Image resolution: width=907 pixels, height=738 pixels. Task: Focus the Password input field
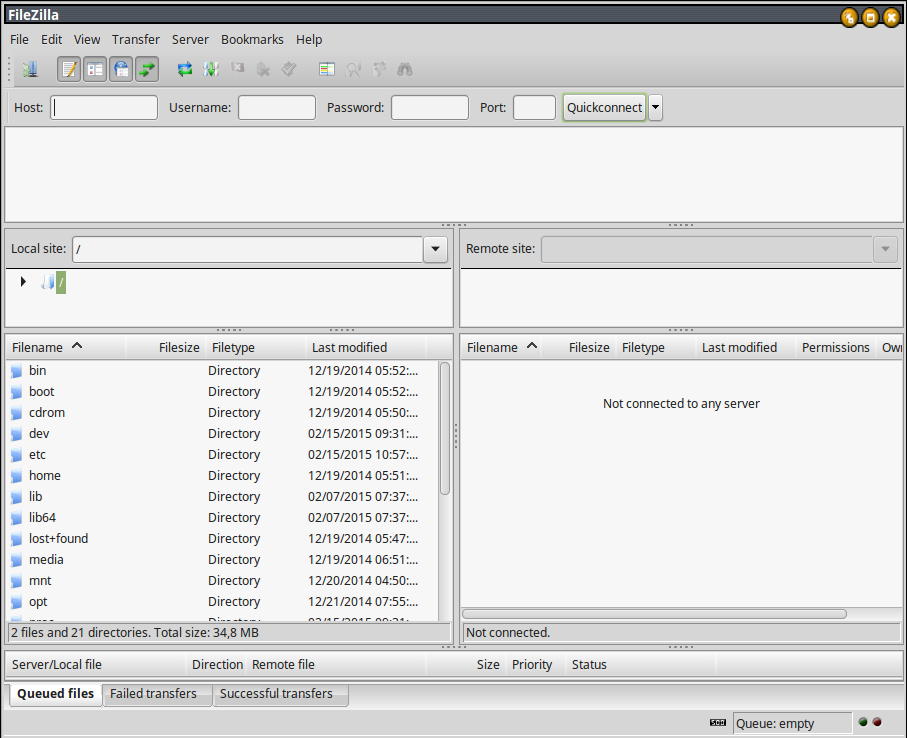tap(430, 108)
